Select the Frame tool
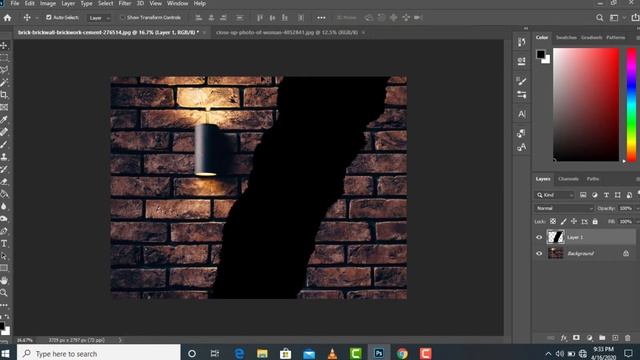Screen dimensions: 640x360 (4, 107)
